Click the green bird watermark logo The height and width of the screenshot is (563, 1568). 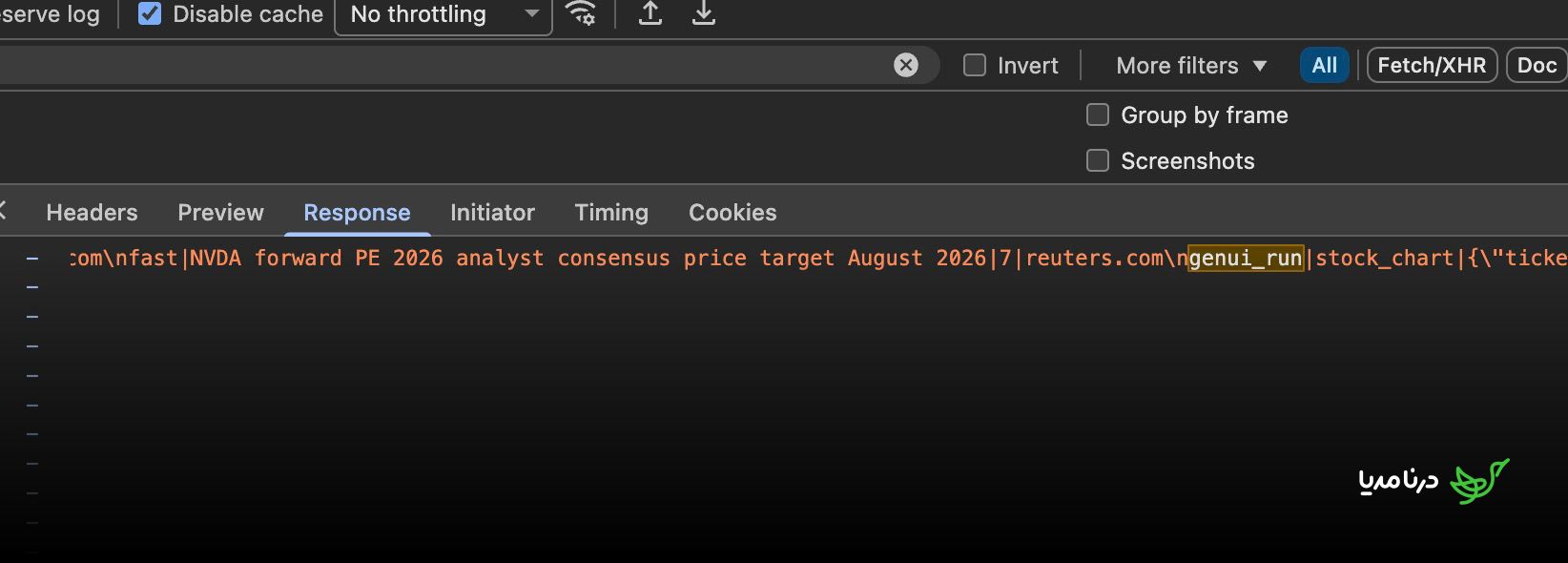pyautogui.click(x=1479, y=481)
